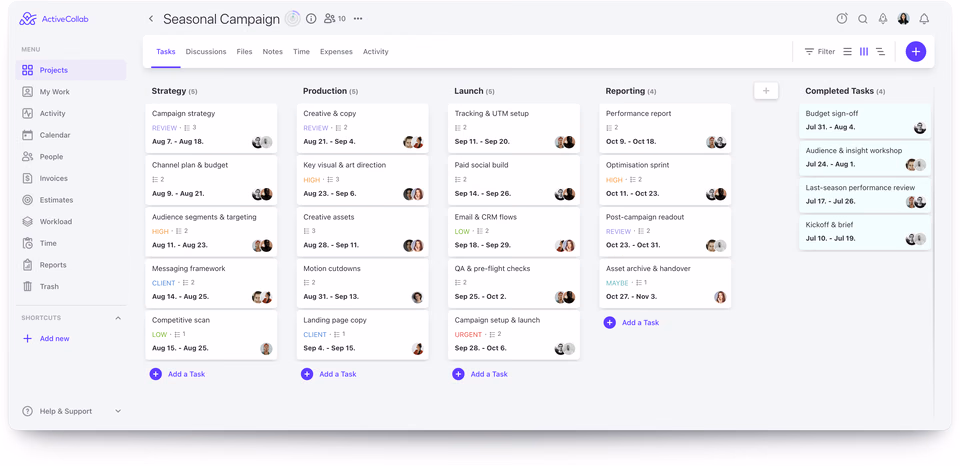Open Workload in the sidebar
Viewport: 960px width, 466px height.
(71, 222)
